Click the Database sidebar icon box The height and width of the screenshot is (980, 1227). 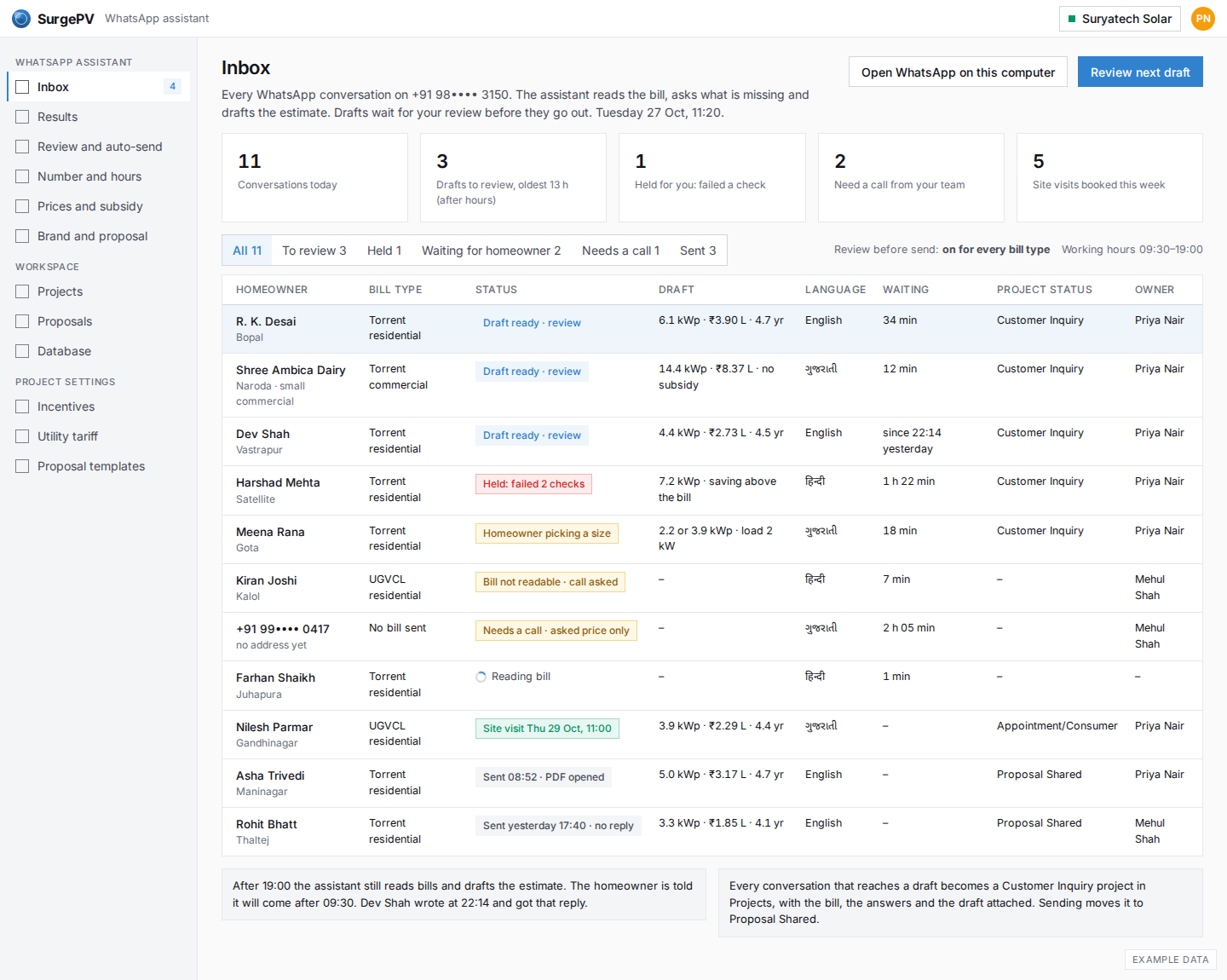22,351
